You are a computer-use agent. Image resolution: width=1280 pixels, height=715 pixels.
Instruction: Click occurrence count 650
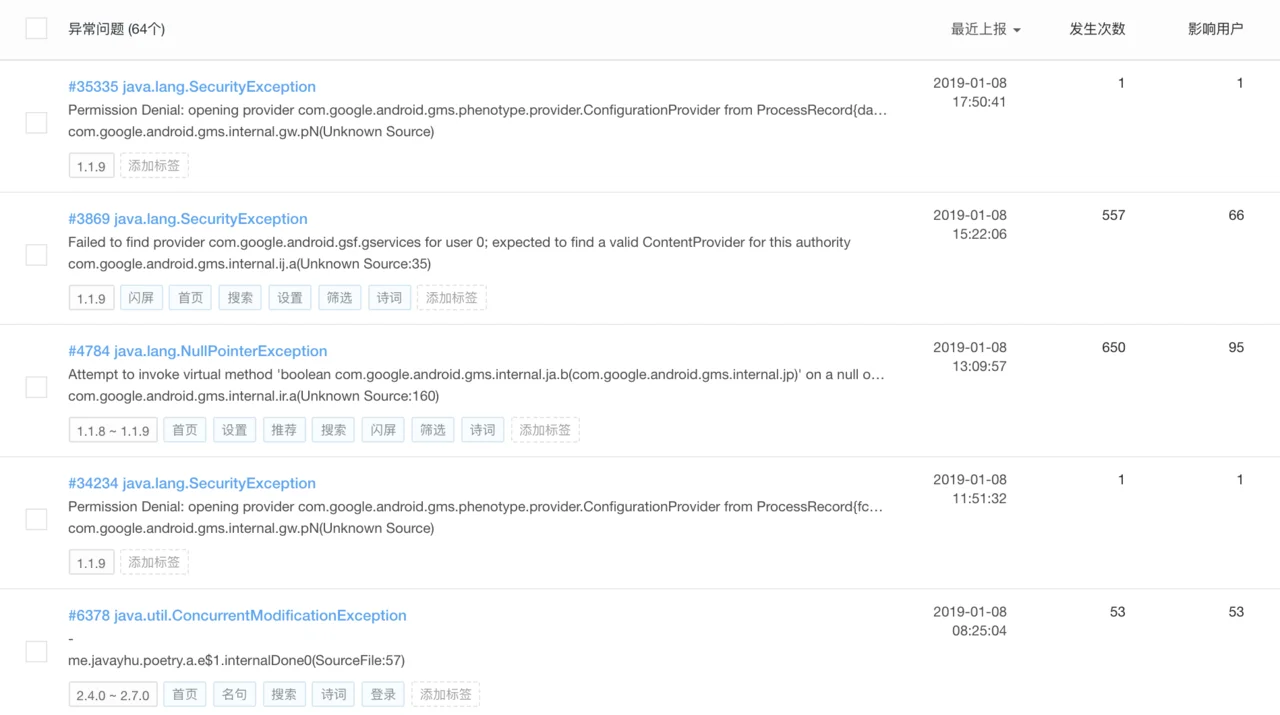point(1113,347)
